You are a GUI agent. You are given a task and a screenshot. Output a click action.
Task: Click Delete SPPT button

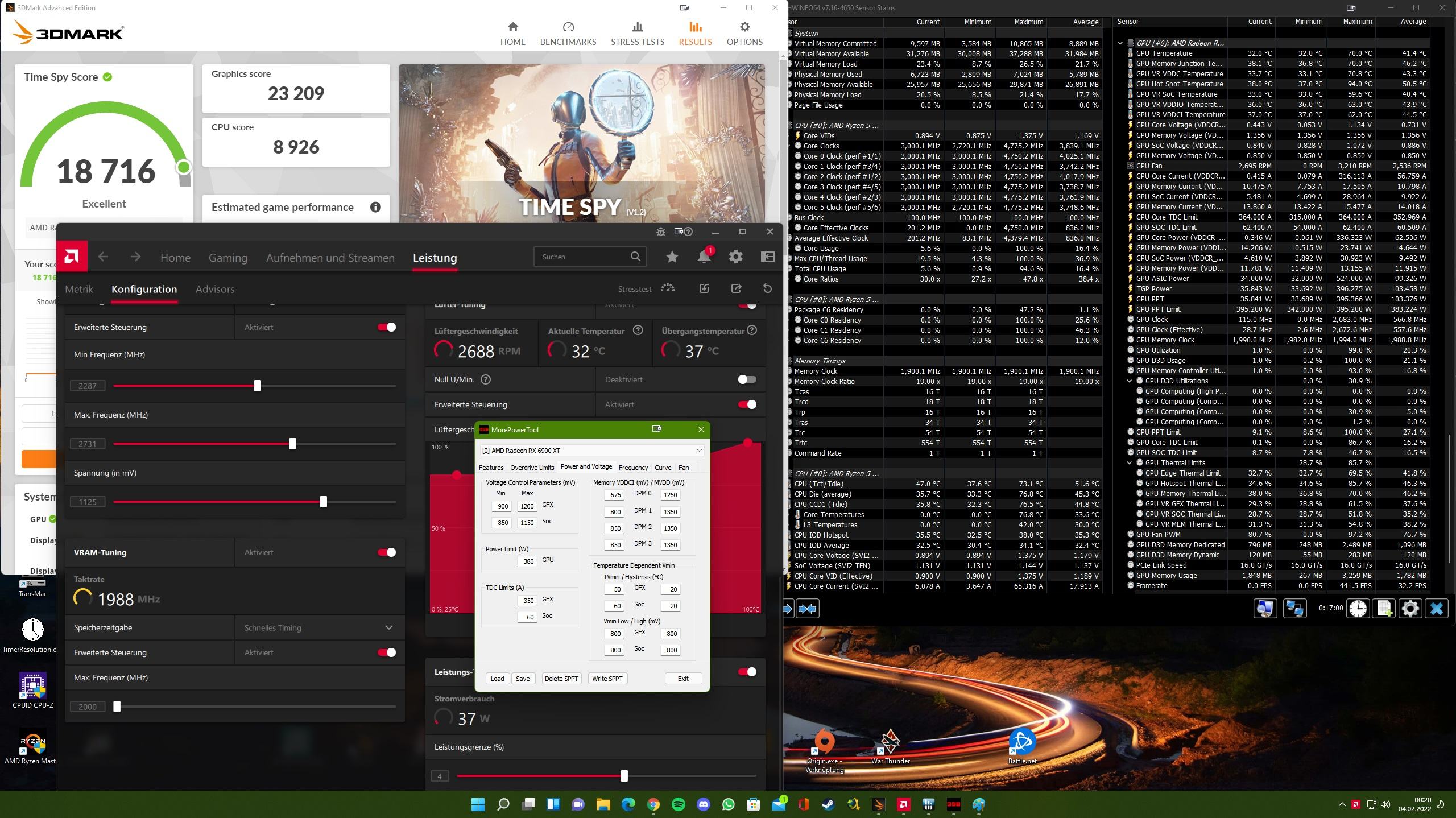(x=561, y=678)
